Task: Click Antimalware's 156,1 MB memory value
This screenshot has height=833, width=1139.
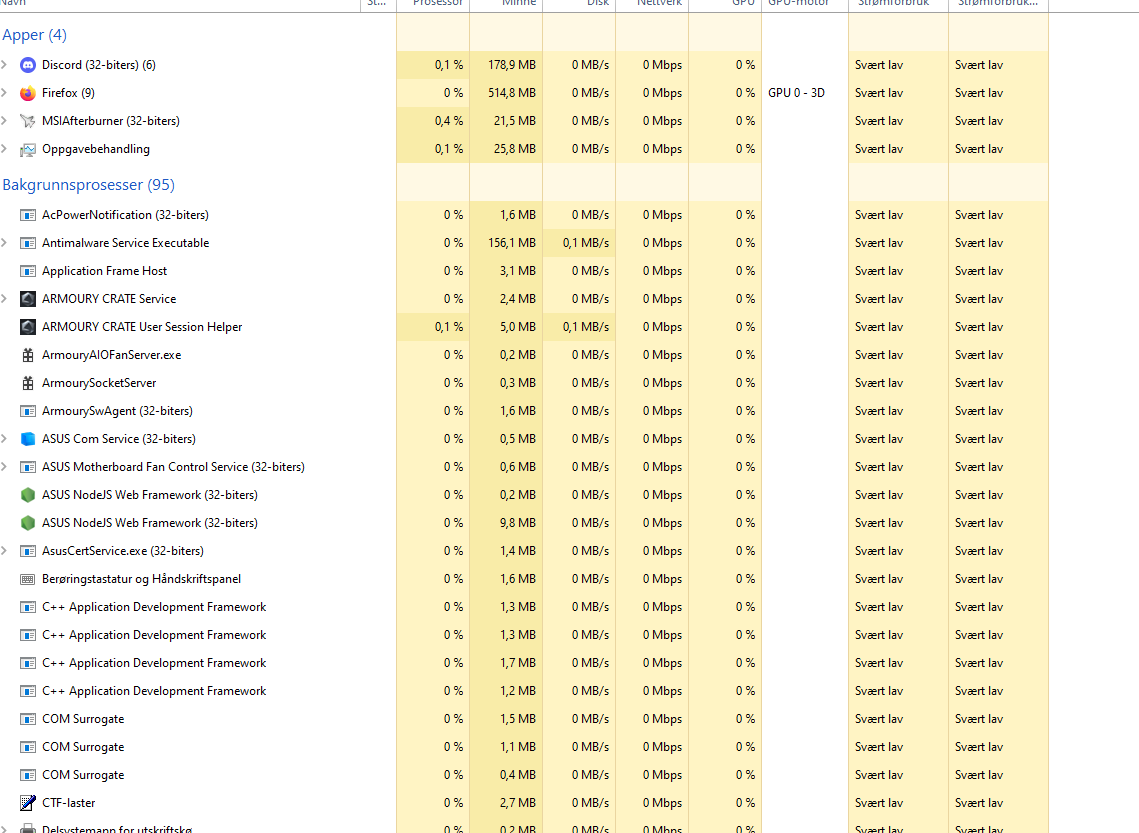Action: pos(512,243)
